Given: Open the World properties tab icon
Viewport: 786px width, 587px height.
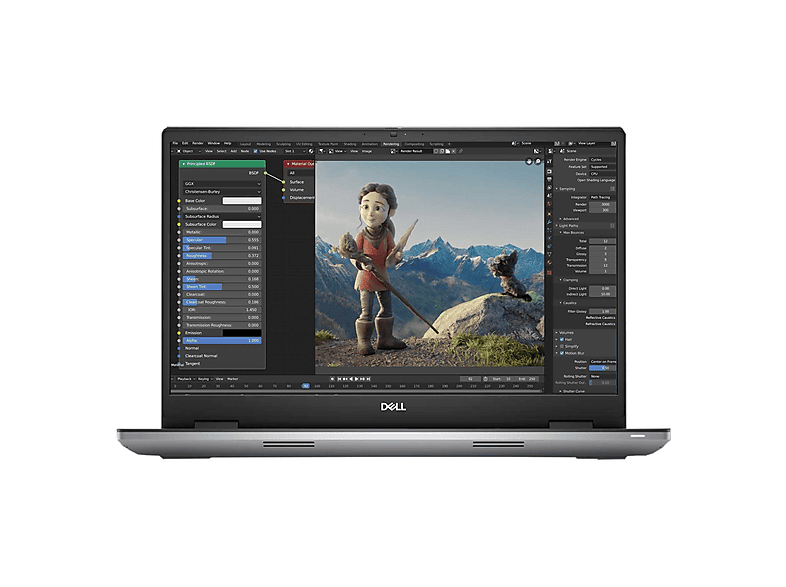Looking at the screenshot, I should 549,204.
